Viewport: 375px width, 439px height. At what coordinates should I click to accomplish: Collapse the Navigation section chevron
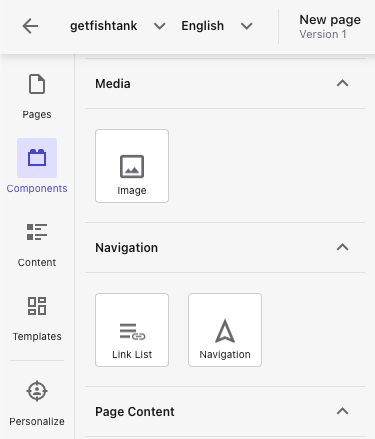click(x=342, y=247)
